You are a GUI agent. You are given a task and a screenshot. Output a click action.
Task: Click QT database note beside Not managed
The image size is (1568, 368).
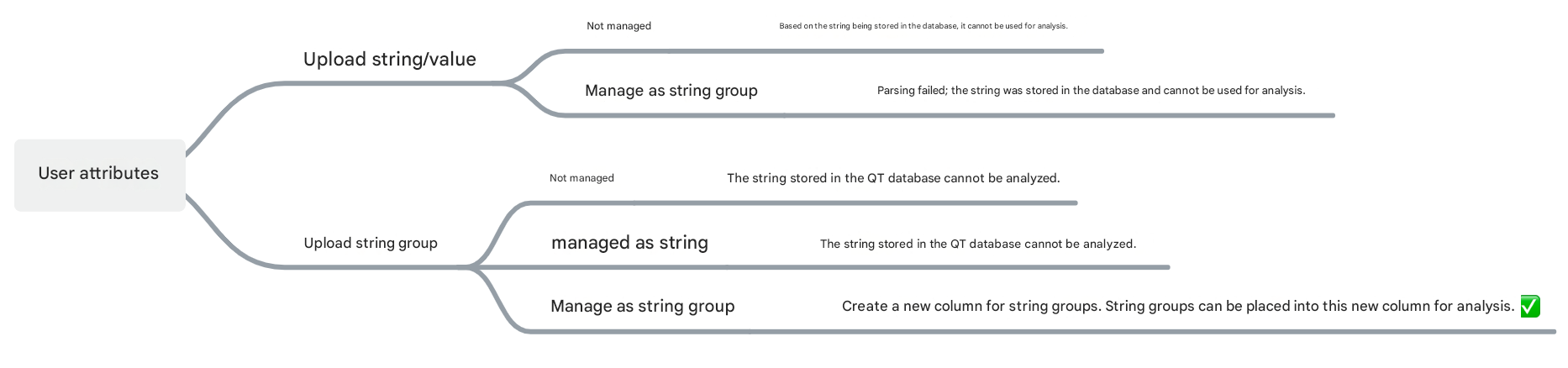click(893, 178)
